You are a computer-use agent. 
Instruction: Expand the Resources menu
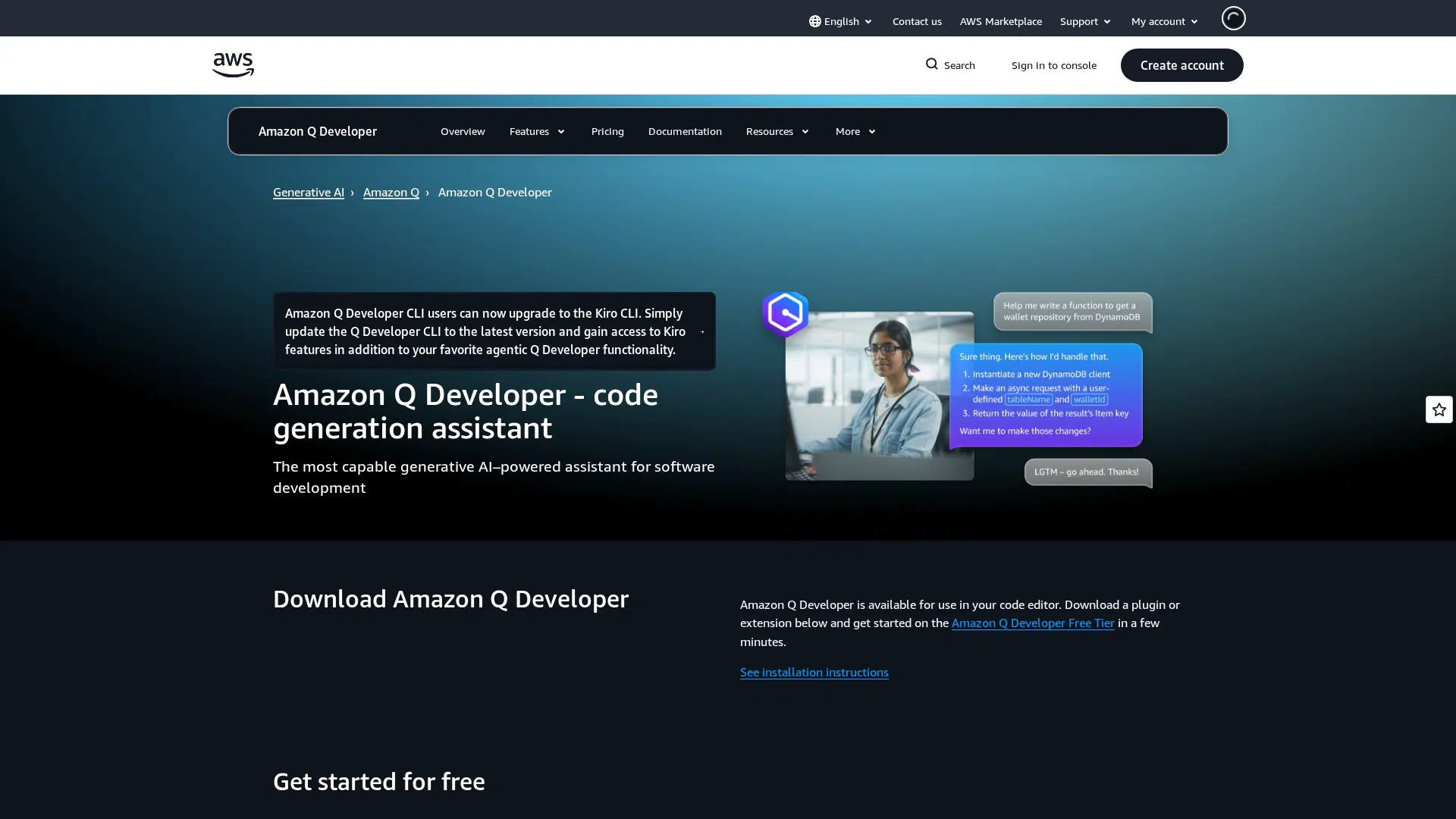tap(777, 131)
